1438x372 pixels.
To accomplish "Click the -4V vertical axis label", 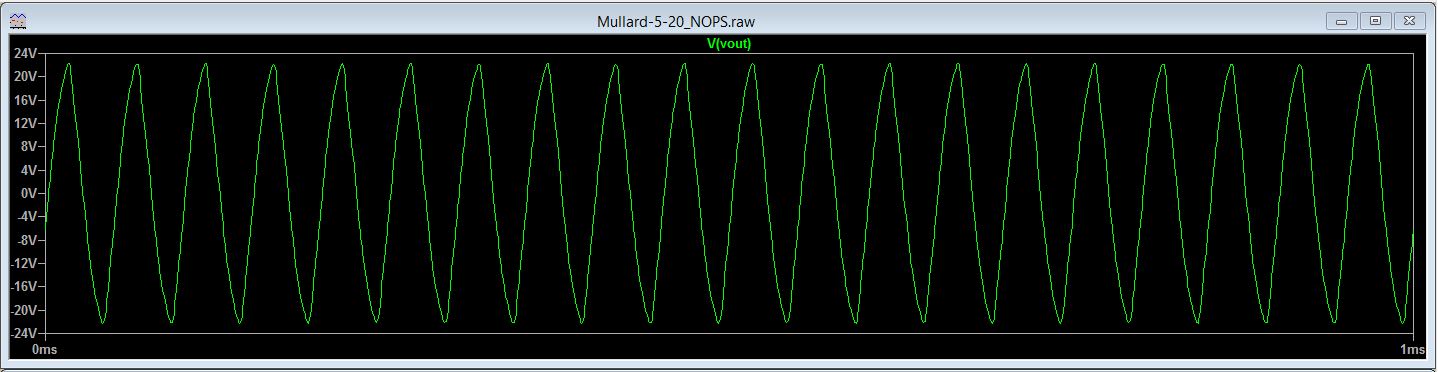I will (x=26, y=216).
